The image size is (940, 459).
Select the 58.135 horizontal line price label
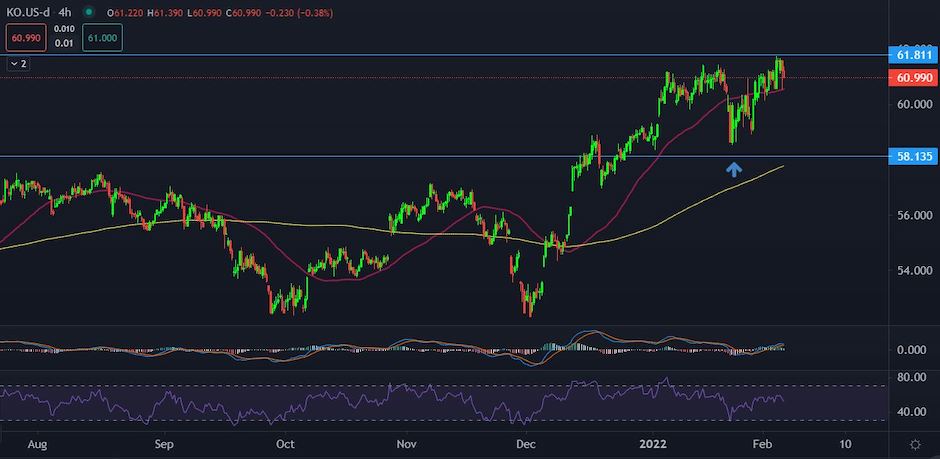click(x=910, y=156)
